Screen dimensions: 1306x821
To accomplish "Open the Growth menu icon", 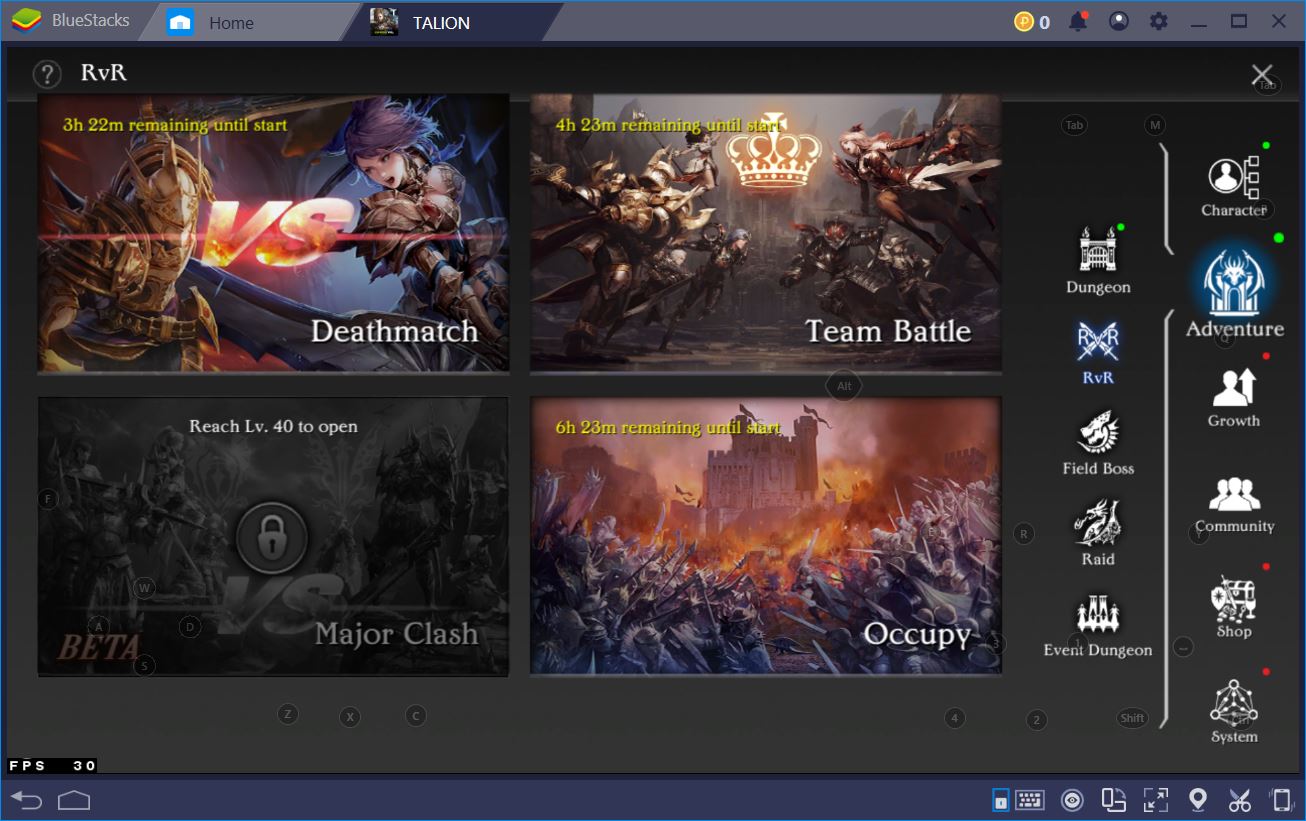I will point(1233,387).
